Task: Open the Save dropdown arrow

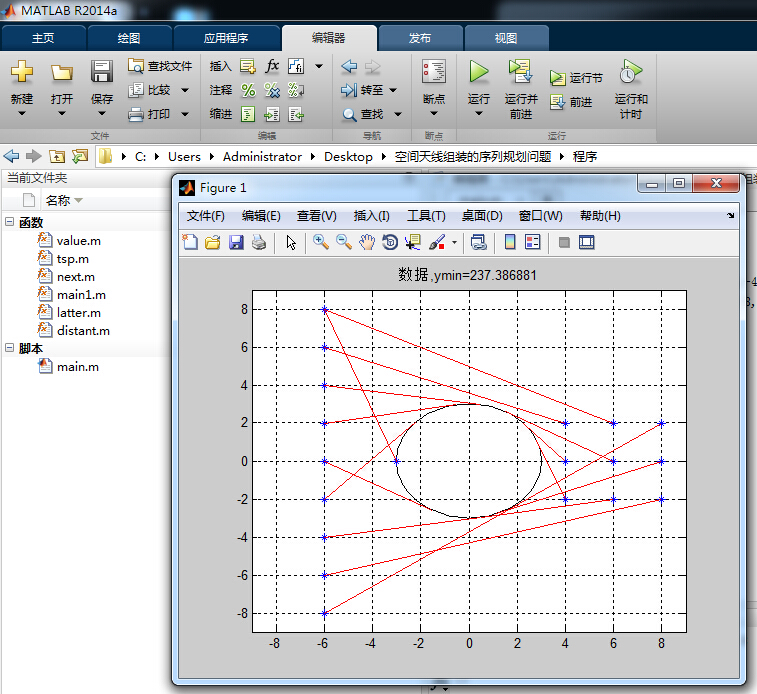Action: pos(101,113)
